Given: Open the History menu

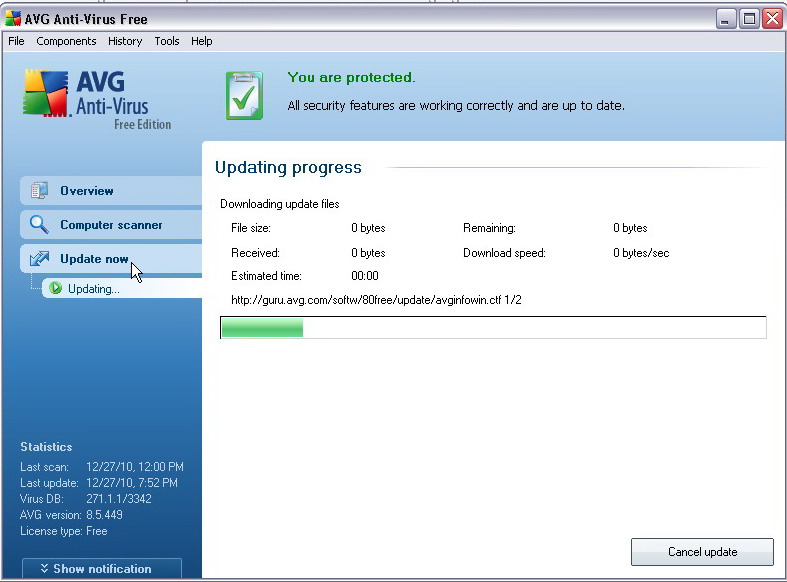Looking at the screenshot, I should click(x=125, y=41).
